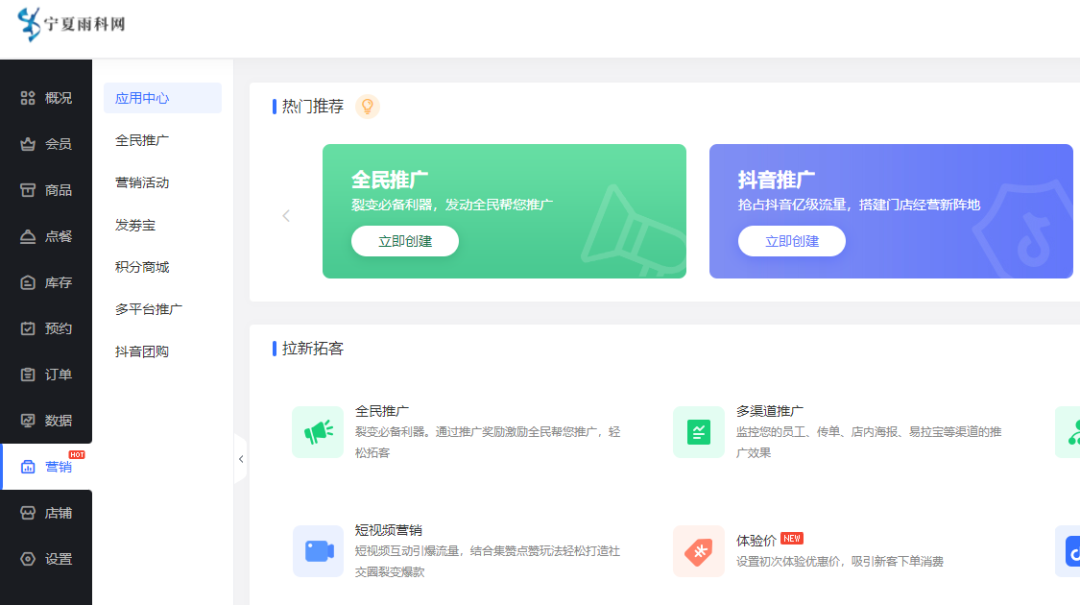Show previous recommended carousel card
Image resolution: width=1080 pixels, height=605 pixels.
pos(287,216)
